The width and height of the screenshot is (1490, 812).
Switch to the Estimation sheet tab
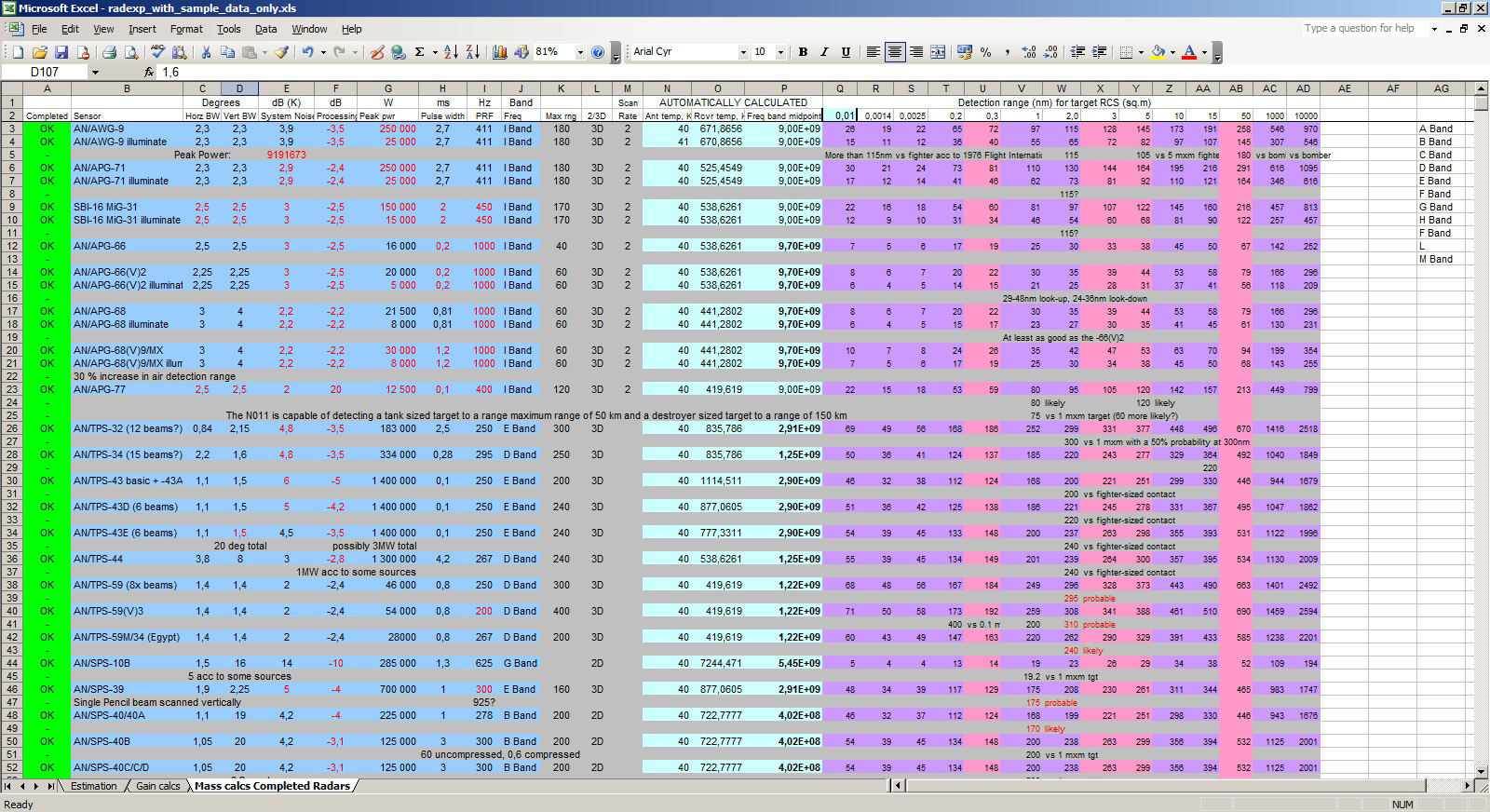[94, 786]
